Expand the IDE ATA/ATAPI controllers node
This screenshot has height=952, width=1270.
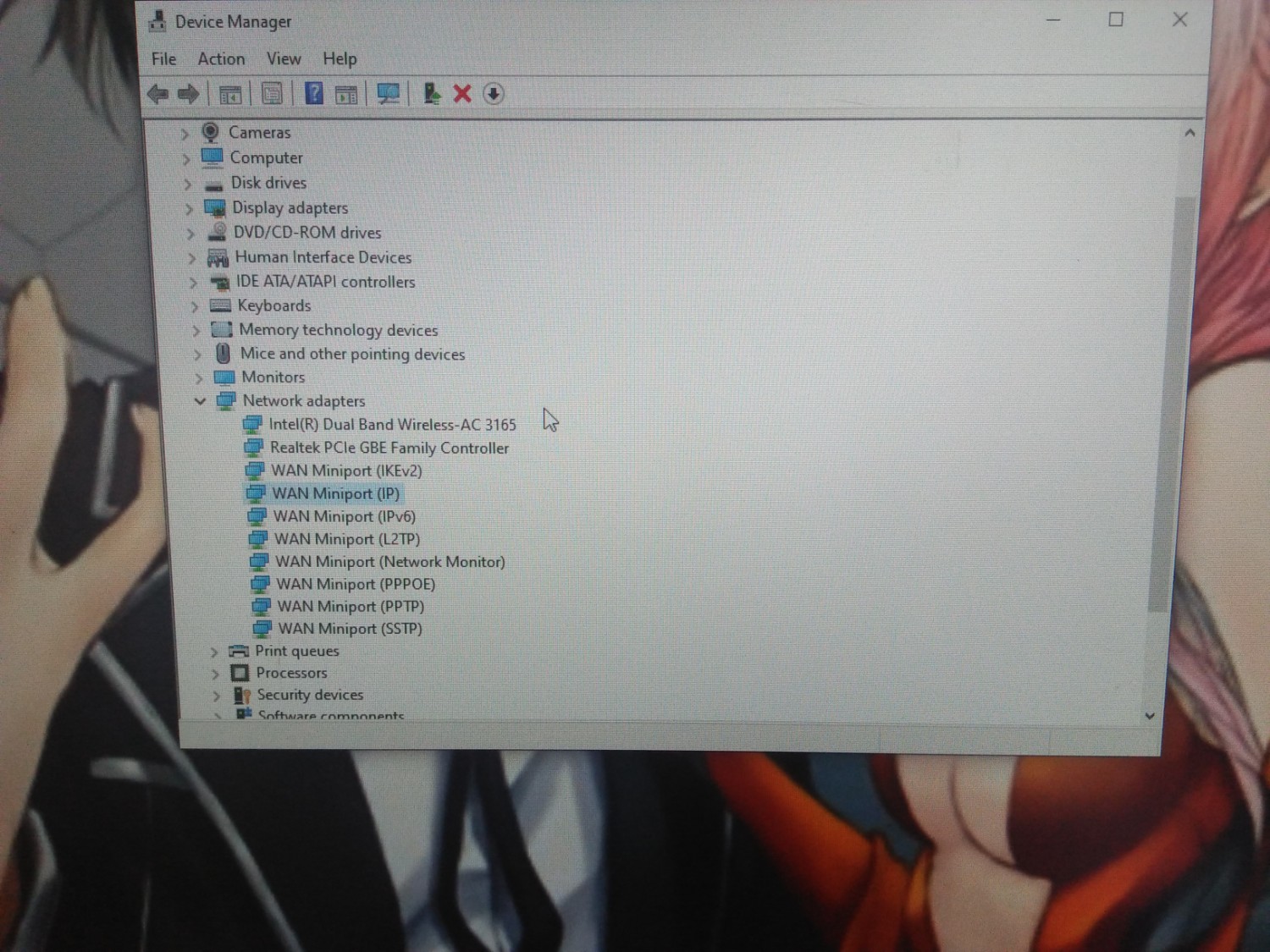click(193, 283)
